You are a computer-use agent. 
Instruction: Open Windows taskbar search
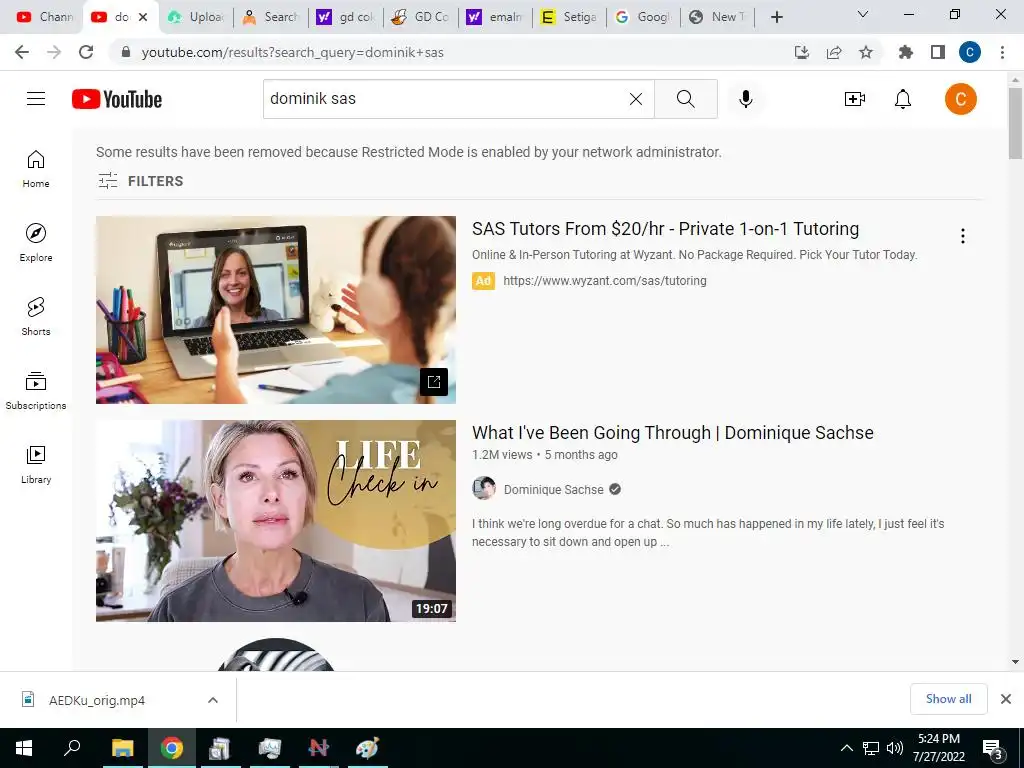pyautogui.click(x=72, y=748)
